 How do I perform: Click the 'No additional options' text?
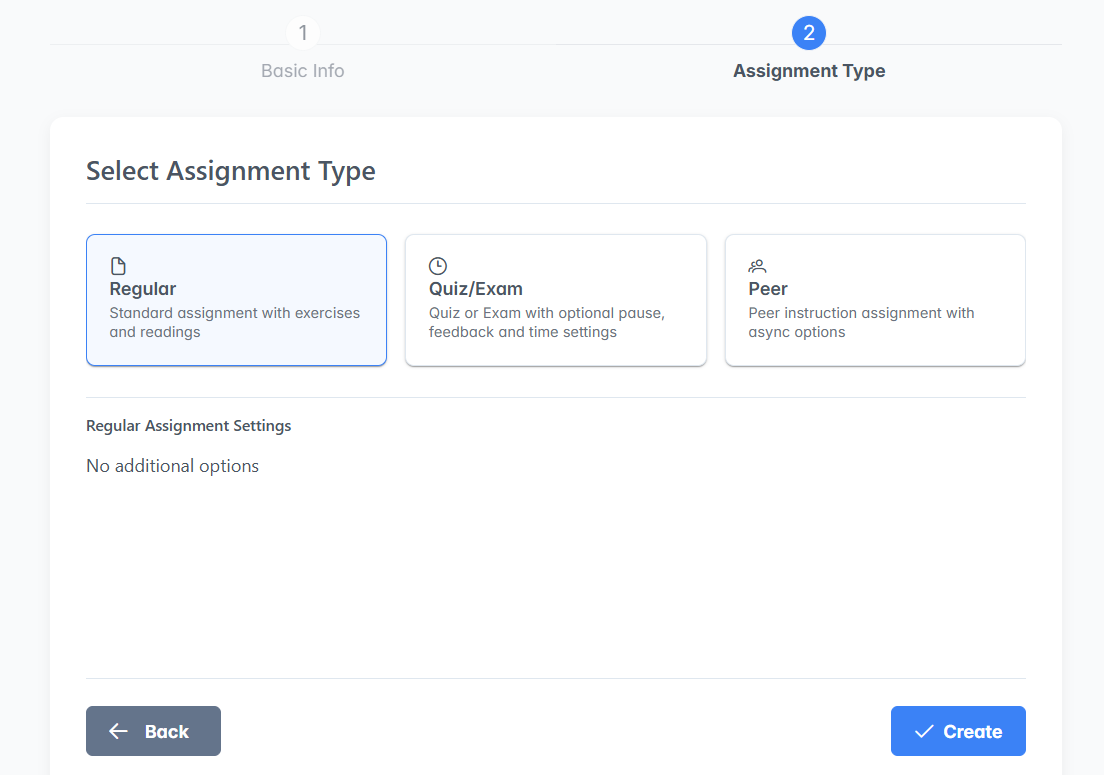coord(173,466)
